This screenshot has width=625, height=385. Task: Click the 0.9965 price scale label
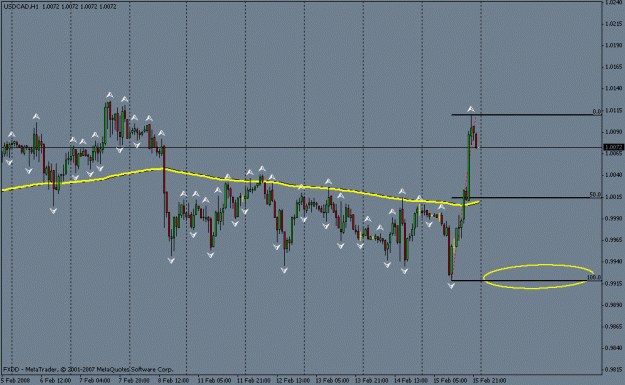pyautogui.click(x=614, y=240)
